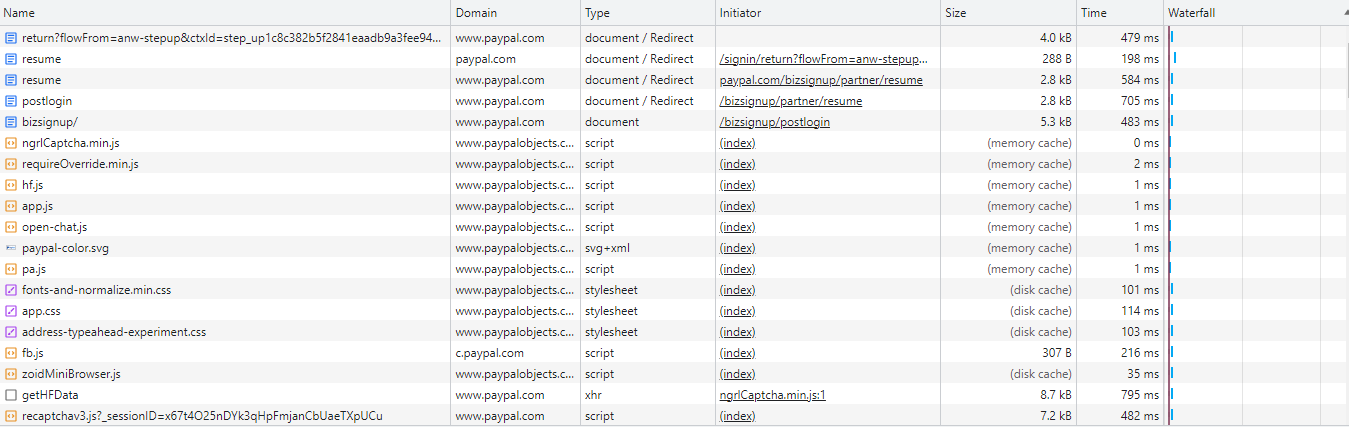Click the XHR icon next to getHFData
The height and width of the screenshot is (427, 1349).
[11, 395]
